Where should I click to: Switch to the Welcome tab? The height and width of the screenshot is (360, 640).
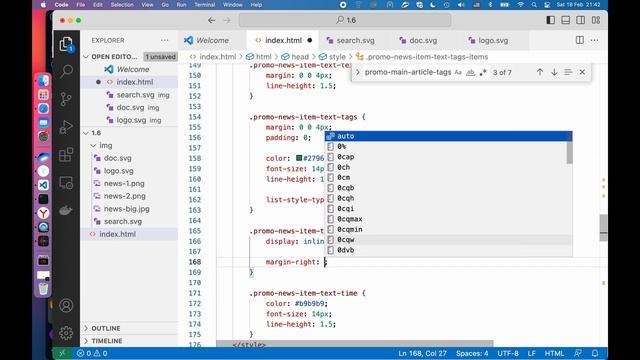coord(212,40)
